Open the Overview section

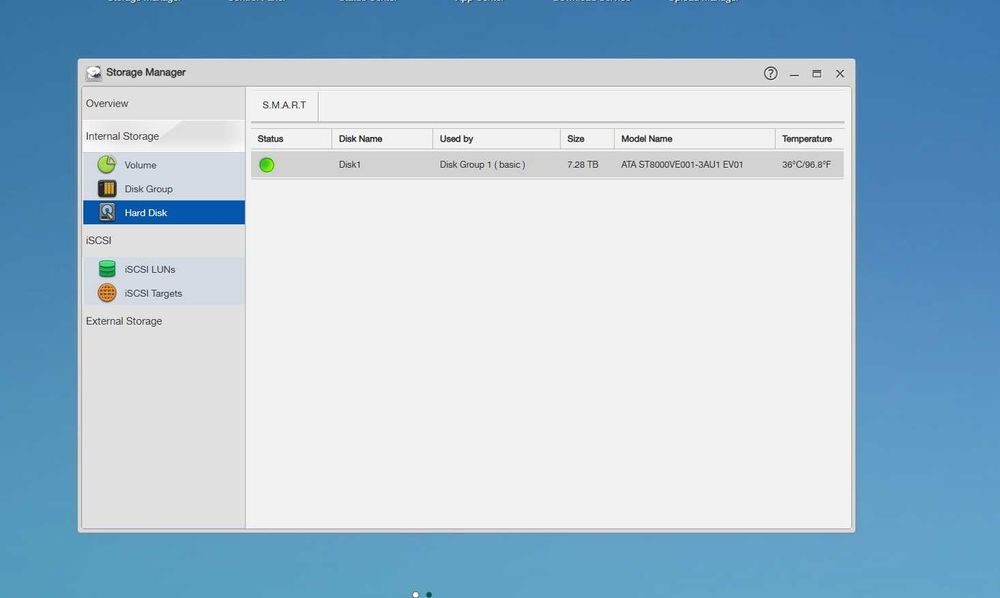coord(107,103)
